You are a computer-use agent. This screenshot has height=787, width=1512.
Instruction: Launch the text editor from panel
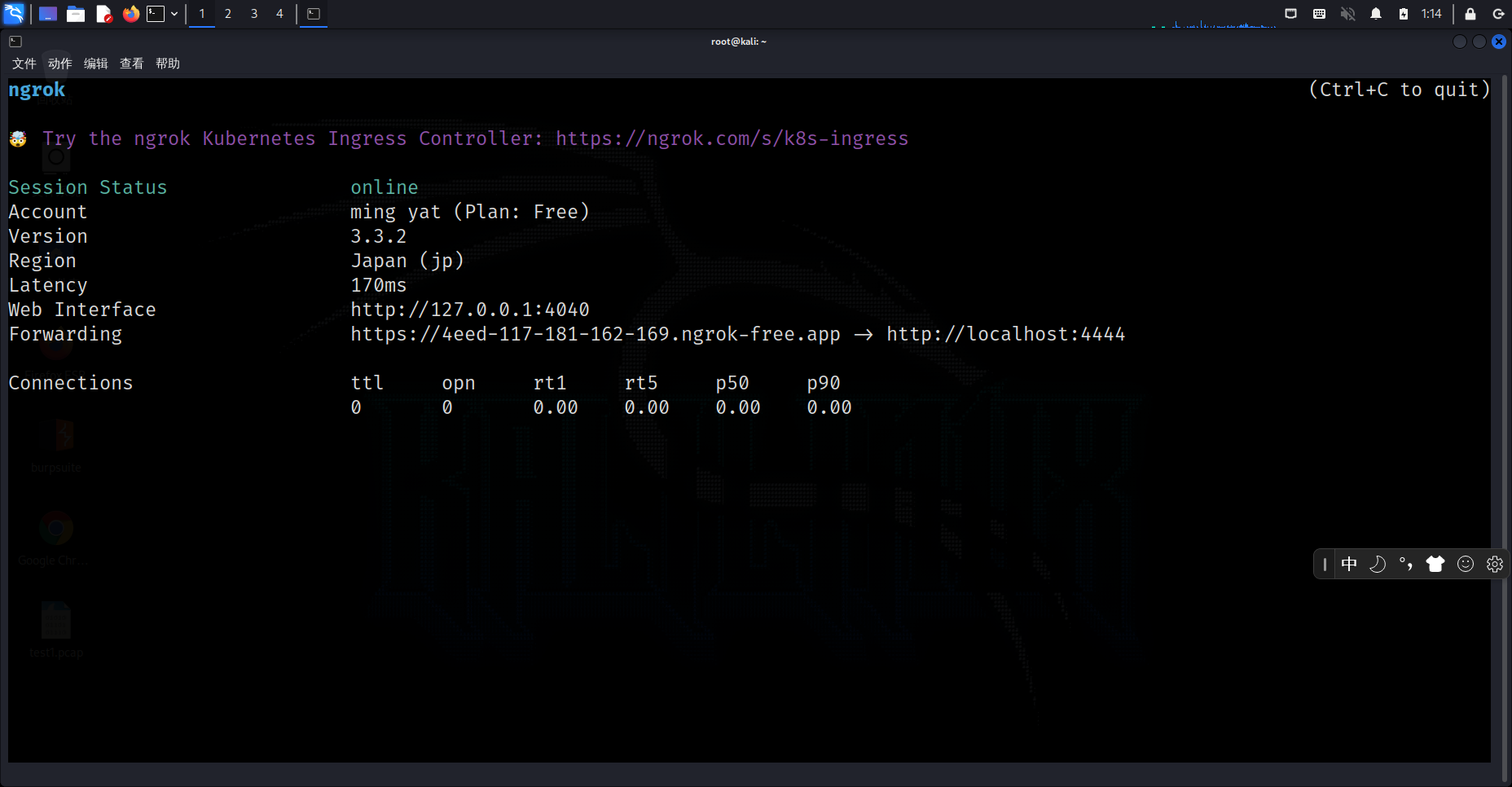[x=103, y=14]
